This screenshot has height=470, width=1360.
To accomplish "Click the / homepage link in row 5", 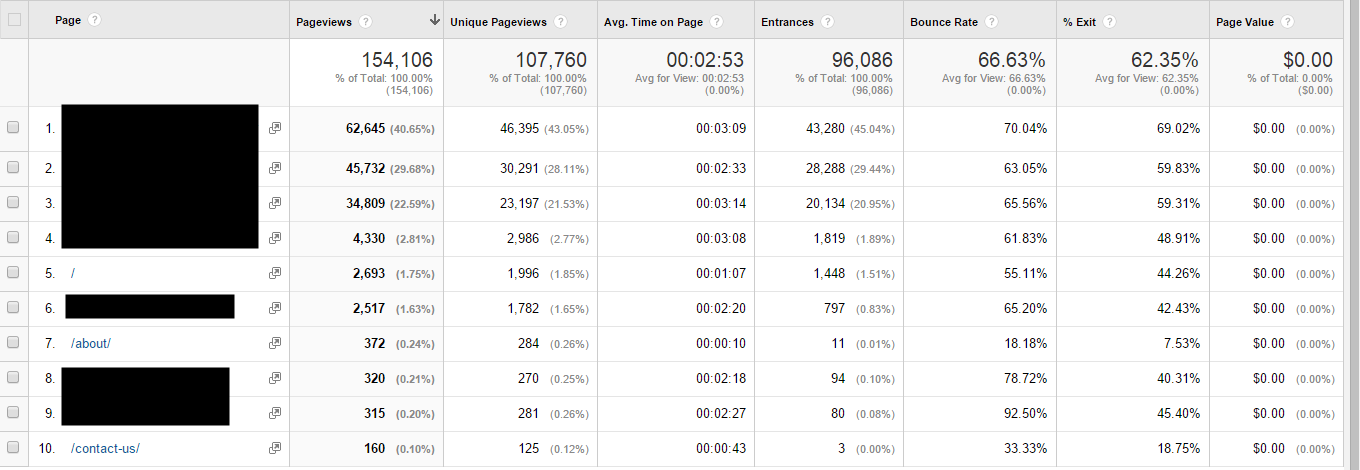I will 73,273.
